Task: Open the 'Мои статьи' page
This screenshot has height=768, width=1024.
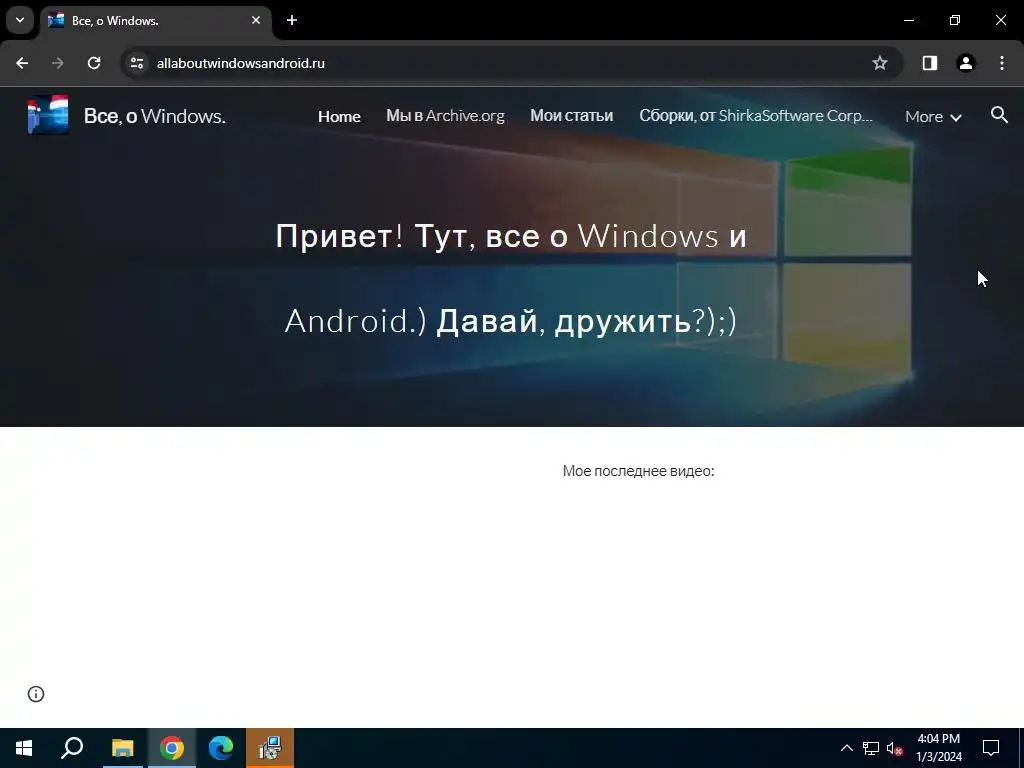Action: click(571, 116)
